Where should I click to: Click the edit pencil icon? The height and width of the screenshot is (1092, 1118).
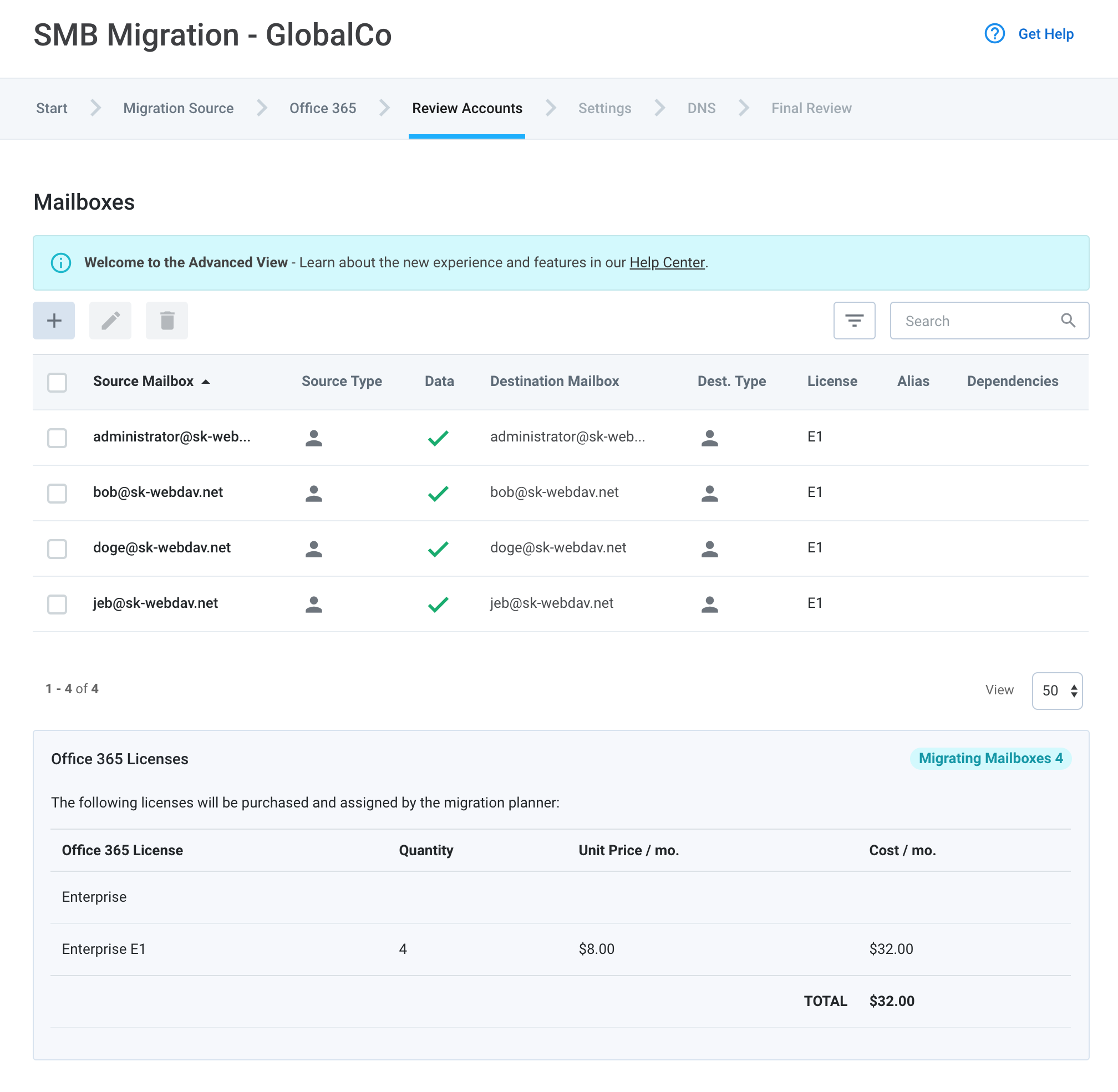[110, 320]
